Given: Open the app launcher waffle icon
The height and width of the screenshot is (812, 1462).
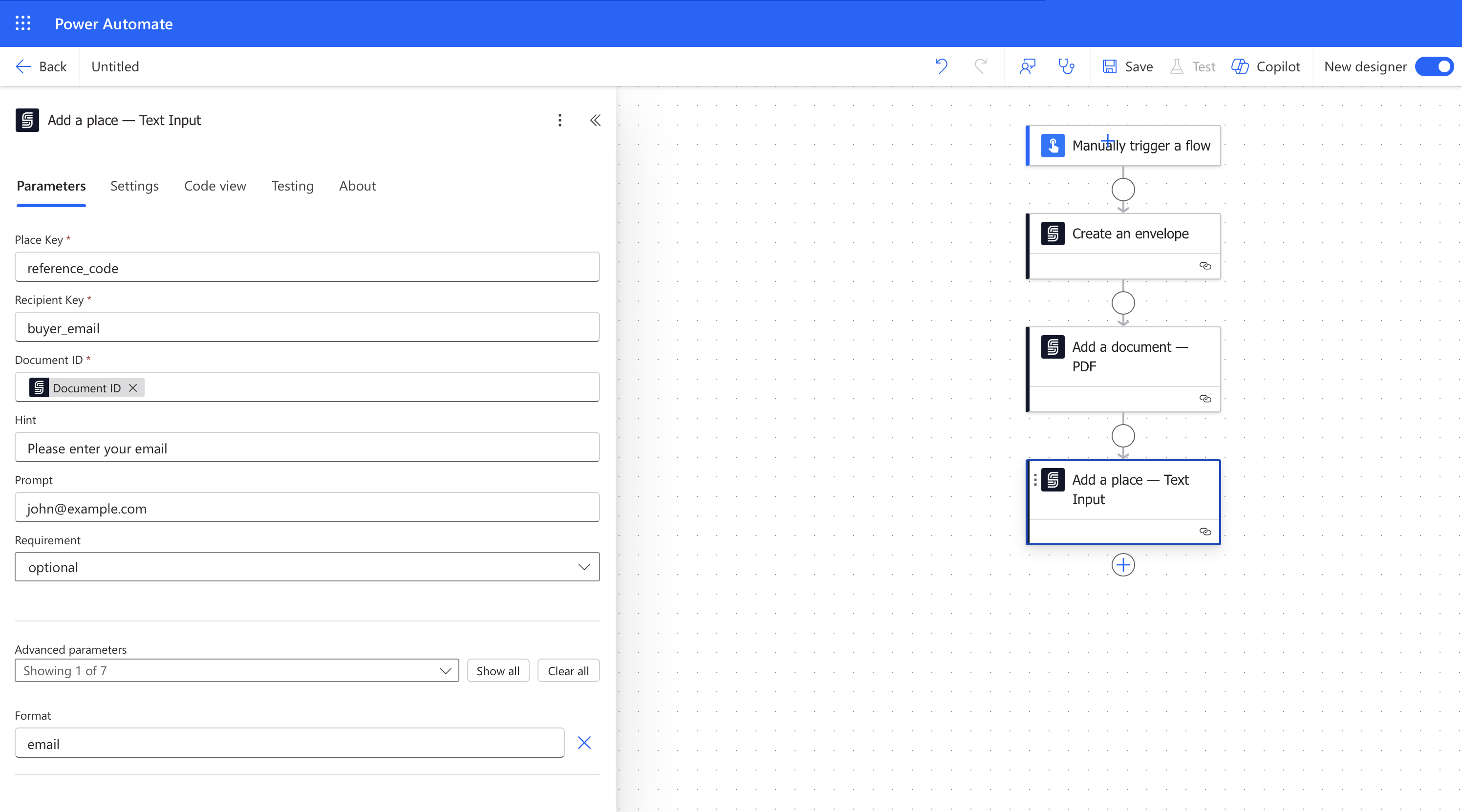Looking at the screenshot, I should click(x=22, y=23).
